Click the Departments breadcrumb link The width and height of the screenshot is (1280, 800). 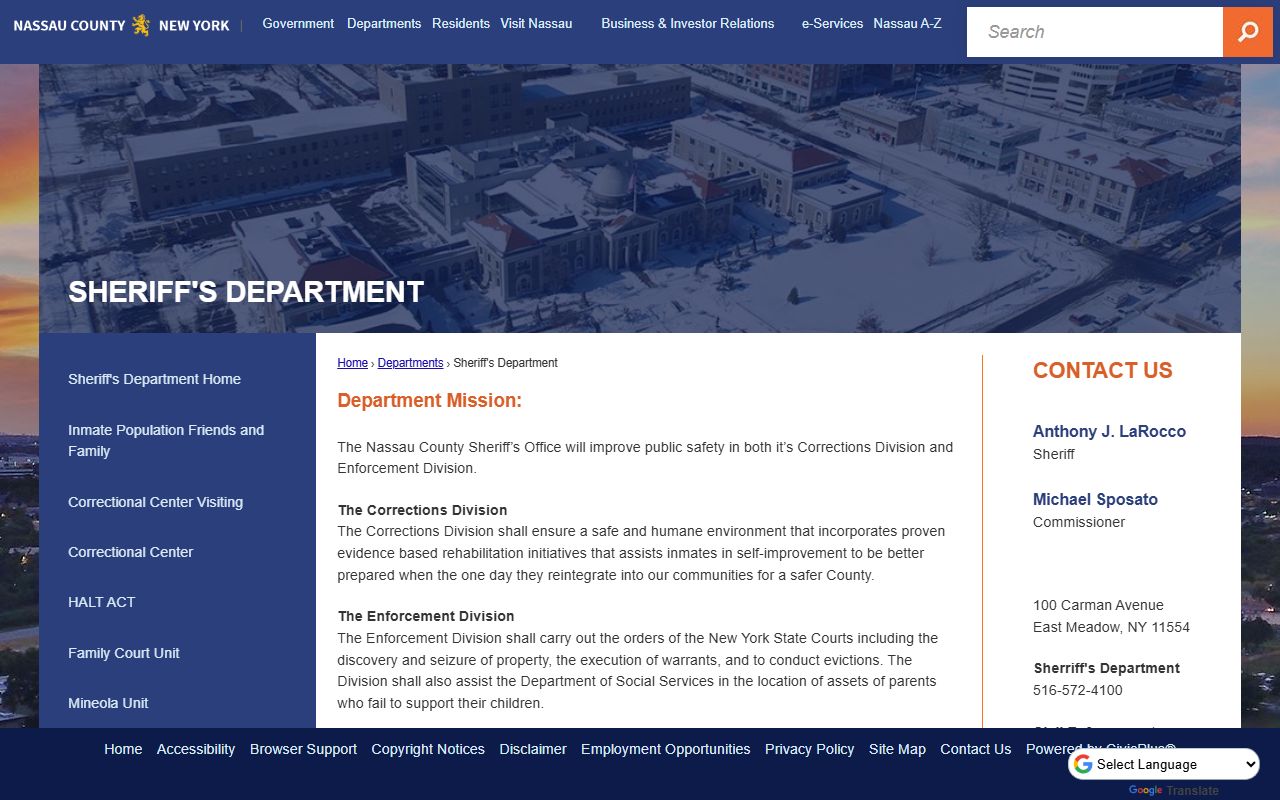pyautogui.click(x=410, y=363)
